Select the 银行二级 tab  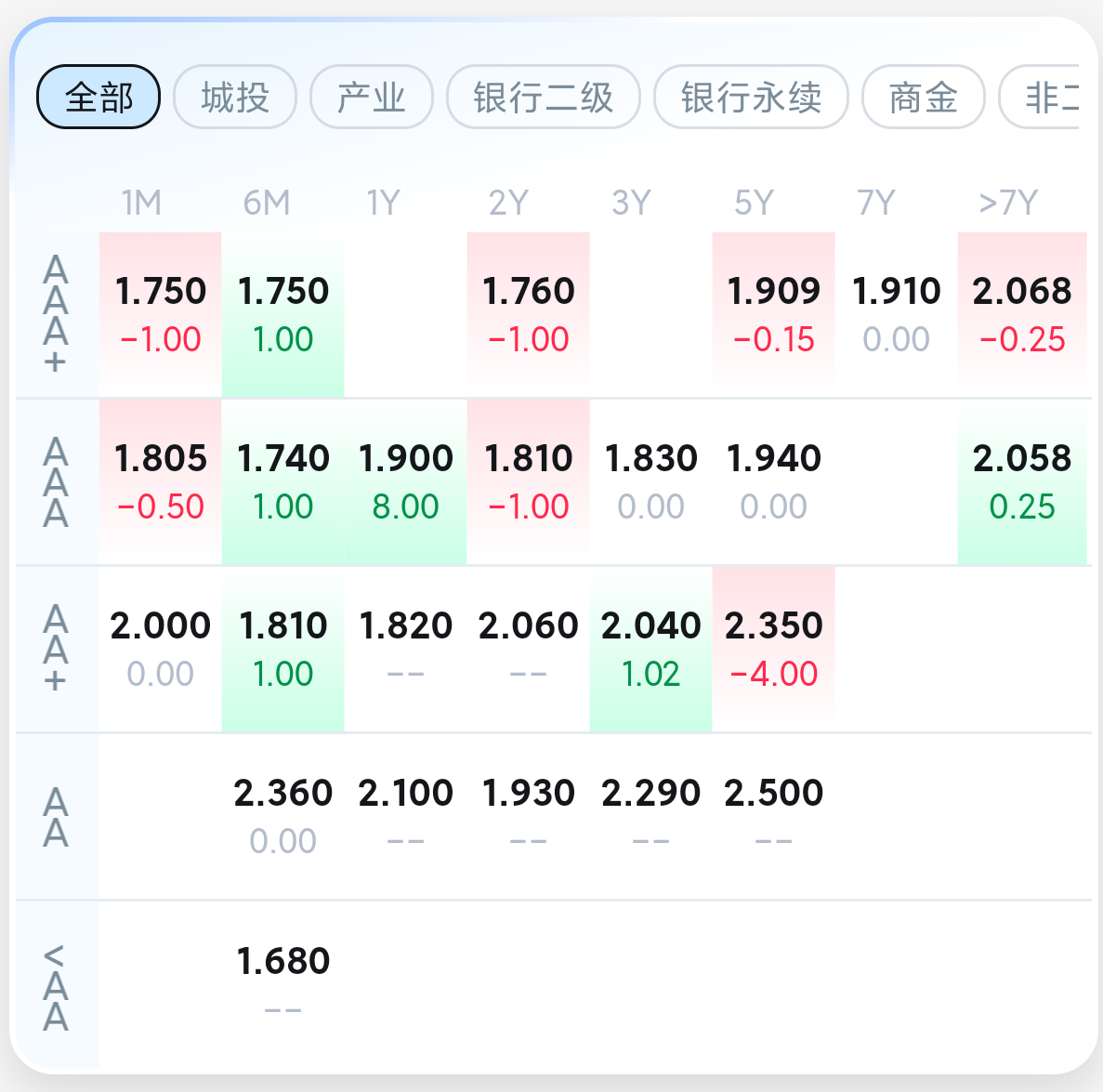[544, 97]
